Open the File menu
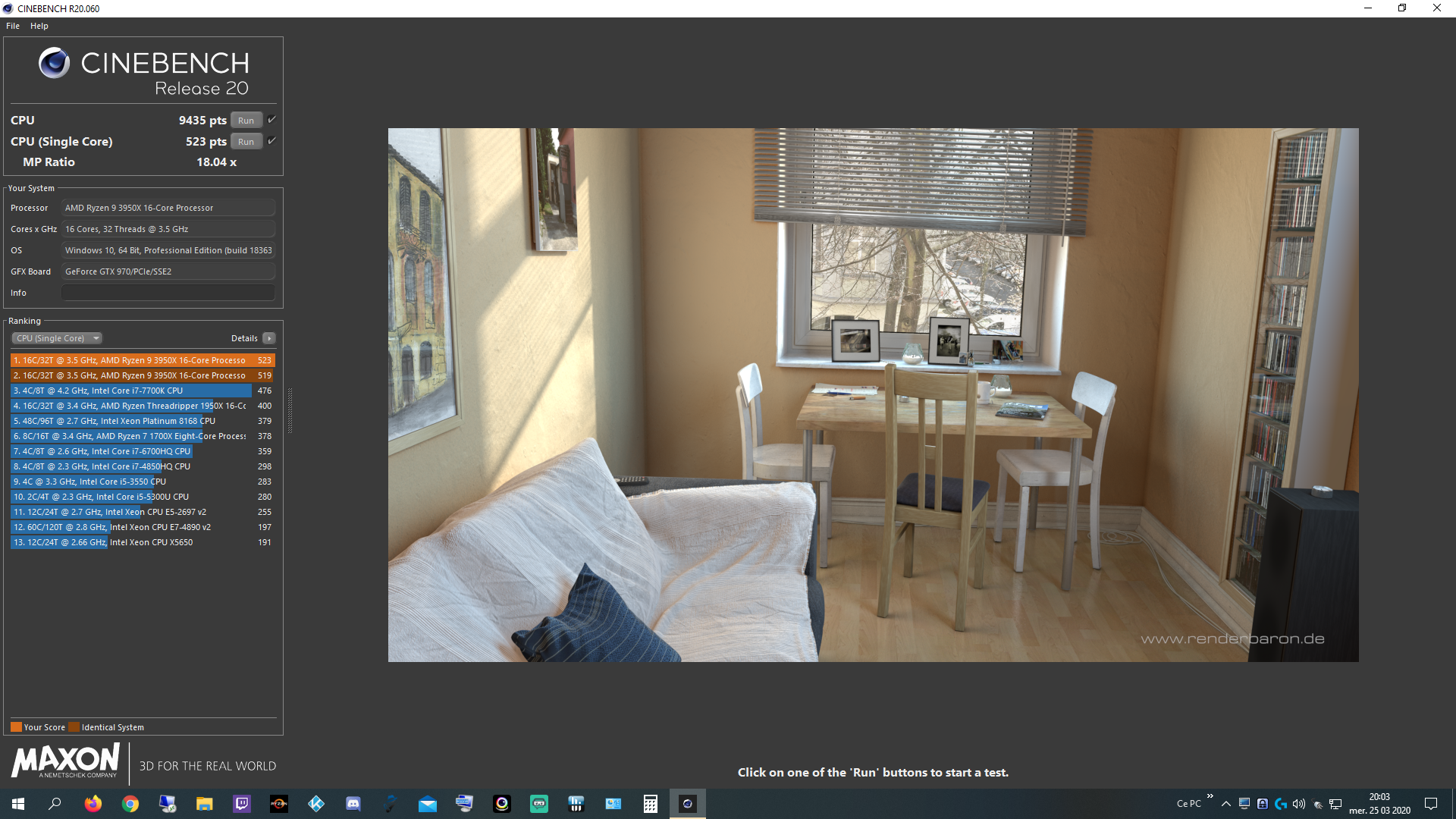 pyautogui.click(x=13, y=26)
